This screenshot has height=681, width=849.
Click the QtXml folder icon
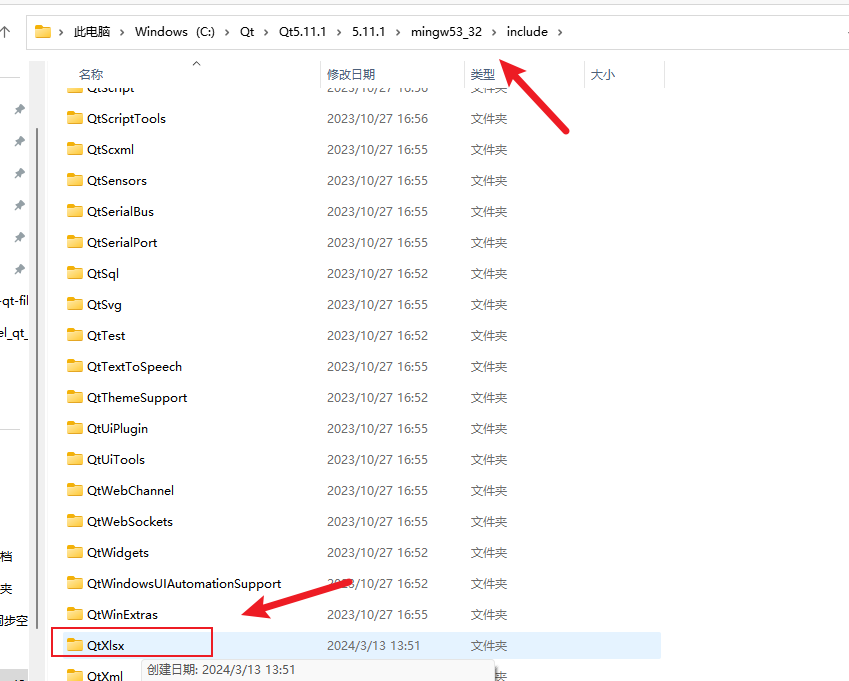[75, 675]
